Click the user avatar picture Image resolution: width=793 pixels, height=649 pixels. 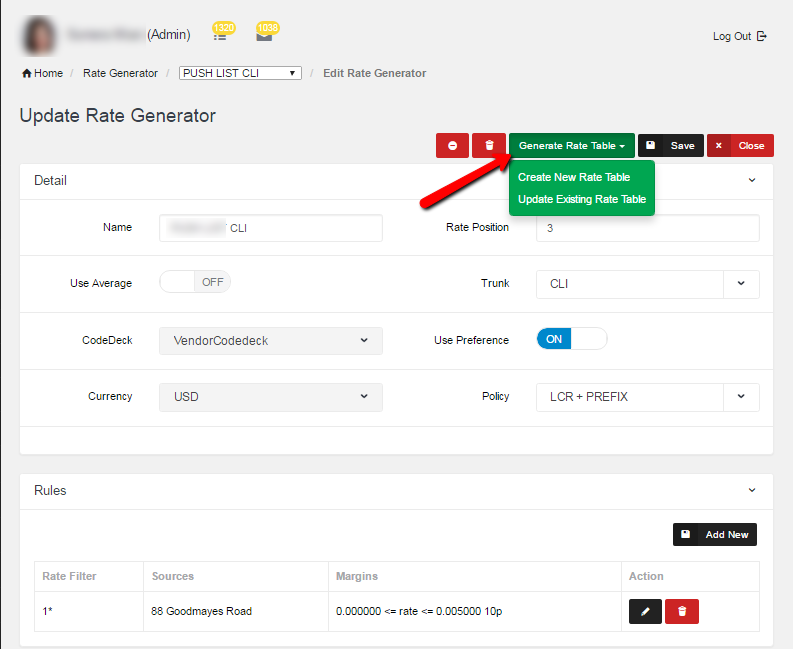(39, 35)
